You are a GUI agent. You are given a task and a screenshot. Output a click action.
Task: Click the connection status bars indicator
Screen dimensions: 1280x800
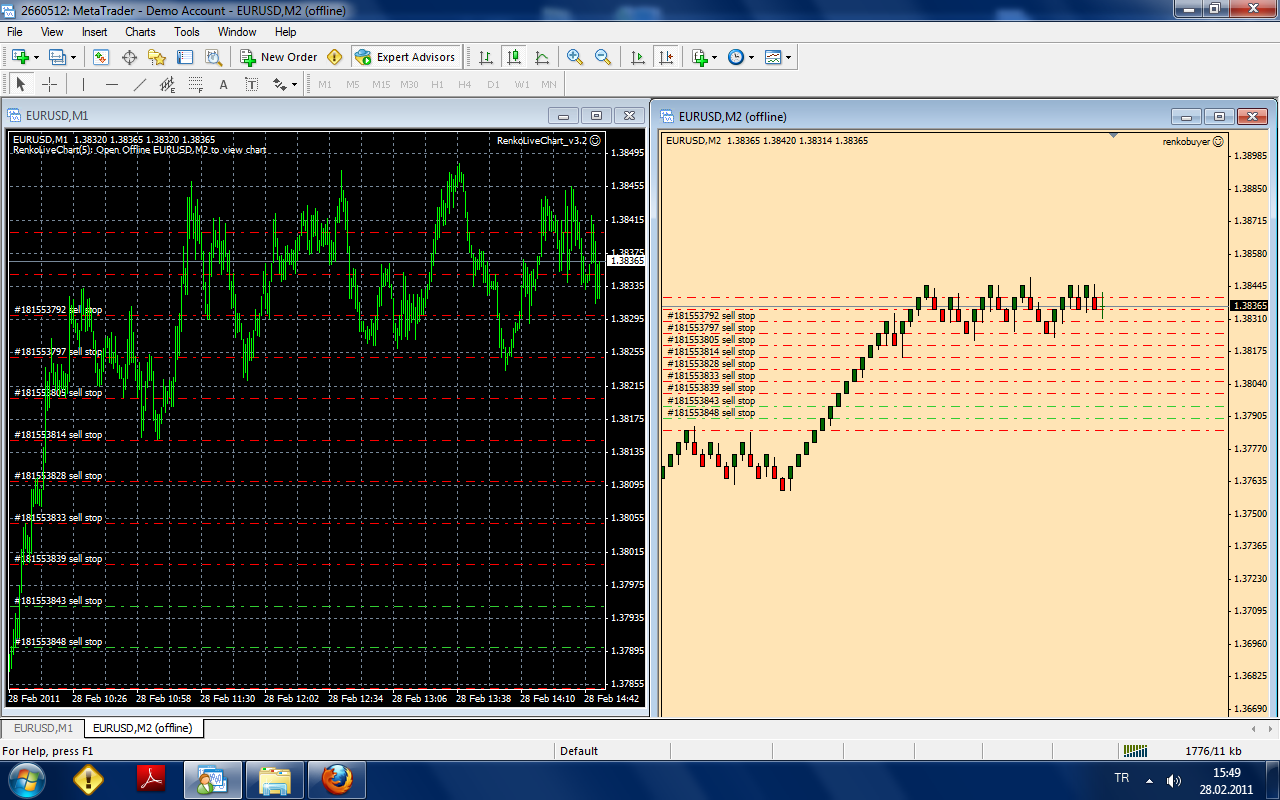coord(1135,750)
